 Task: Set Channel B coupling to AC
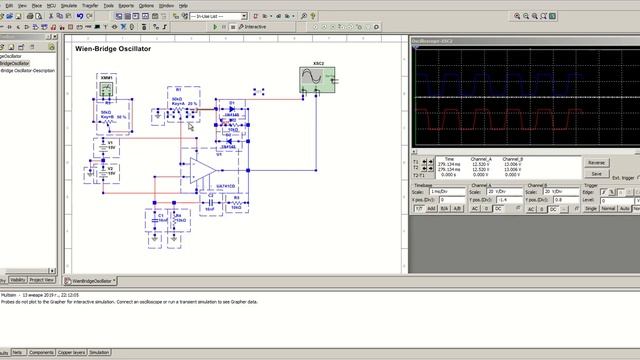(531, 209)
